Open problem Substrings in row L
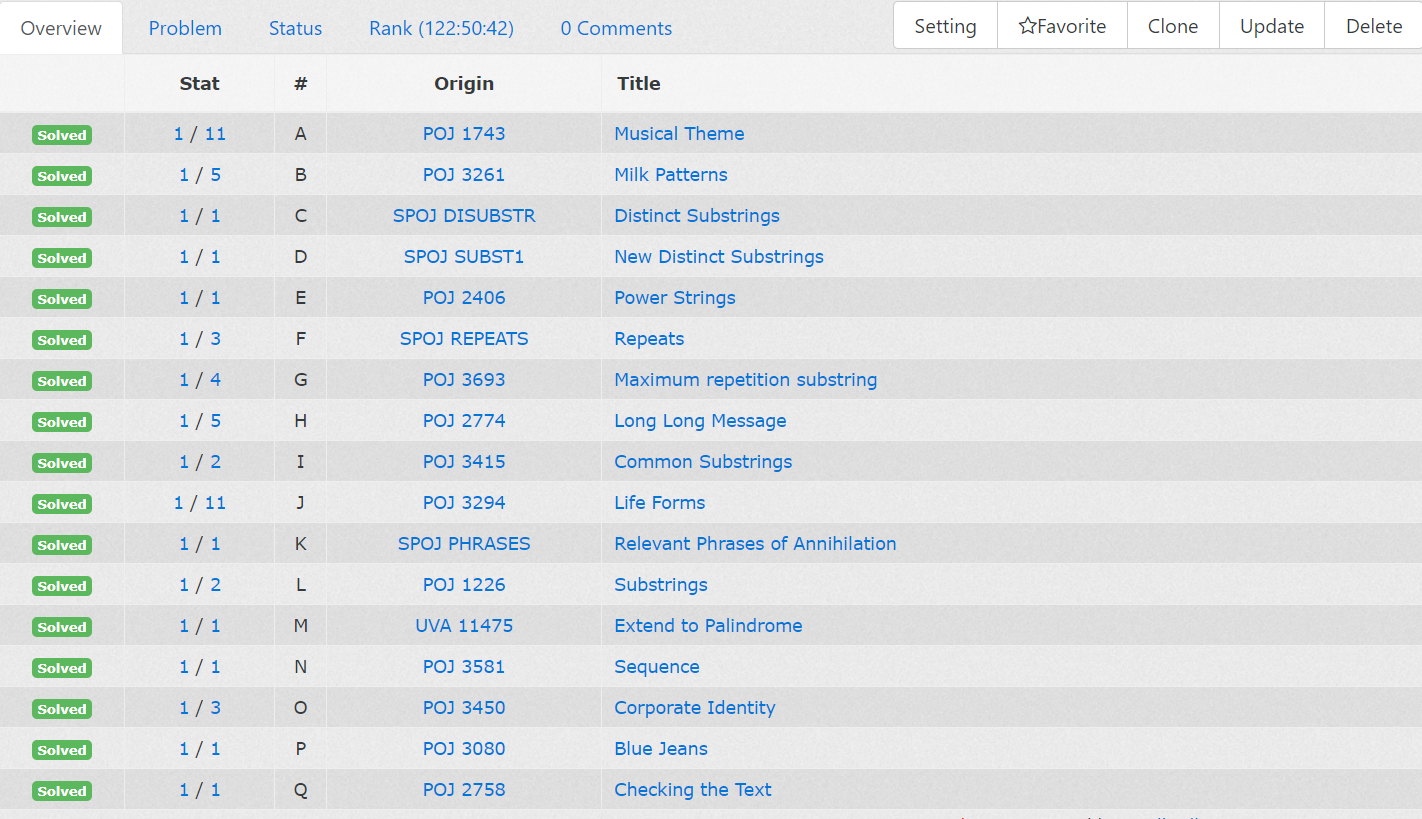The height and width of the screenshot is (819, 1422). (x=661, y=584)
